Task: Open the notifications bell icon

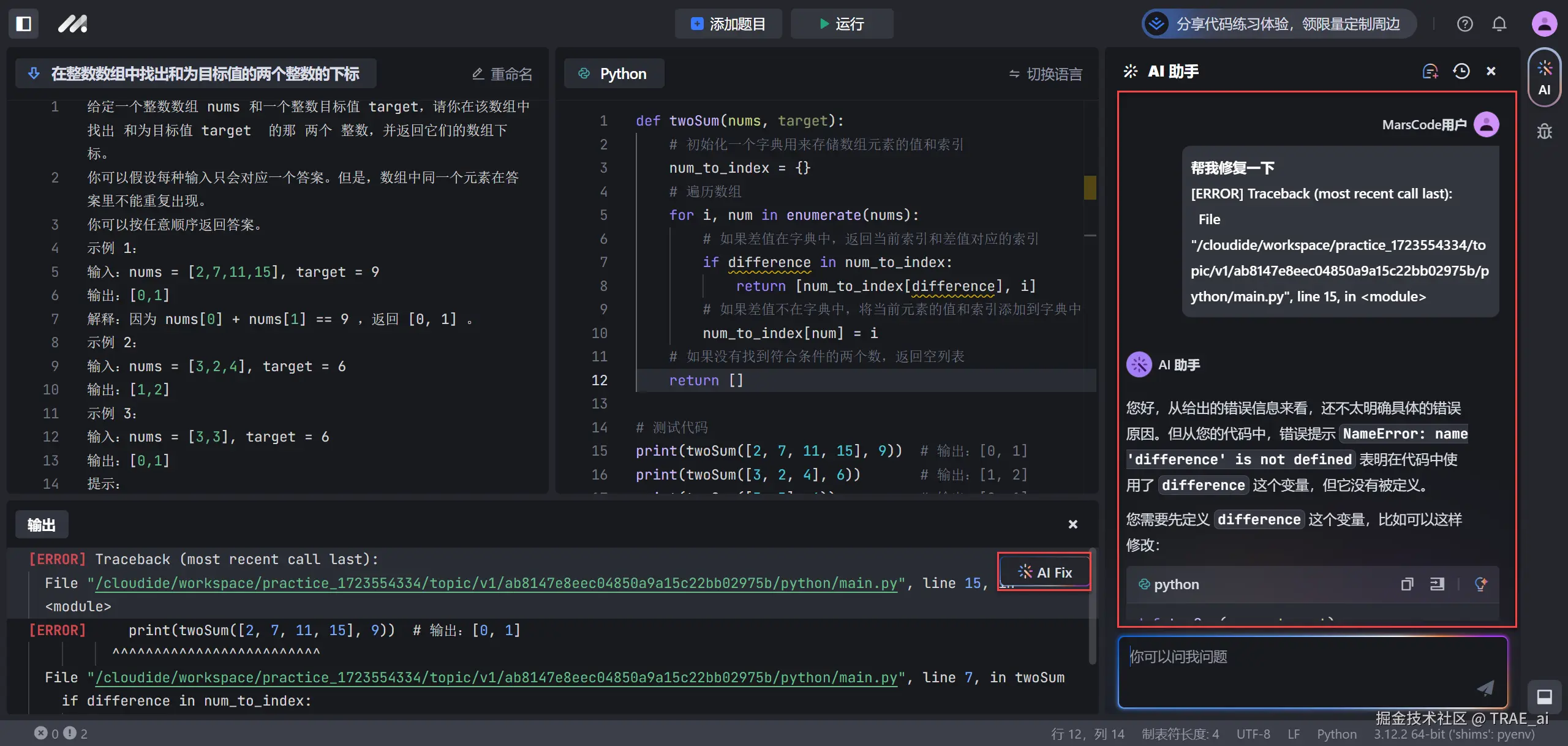Action: point(1499,24)
